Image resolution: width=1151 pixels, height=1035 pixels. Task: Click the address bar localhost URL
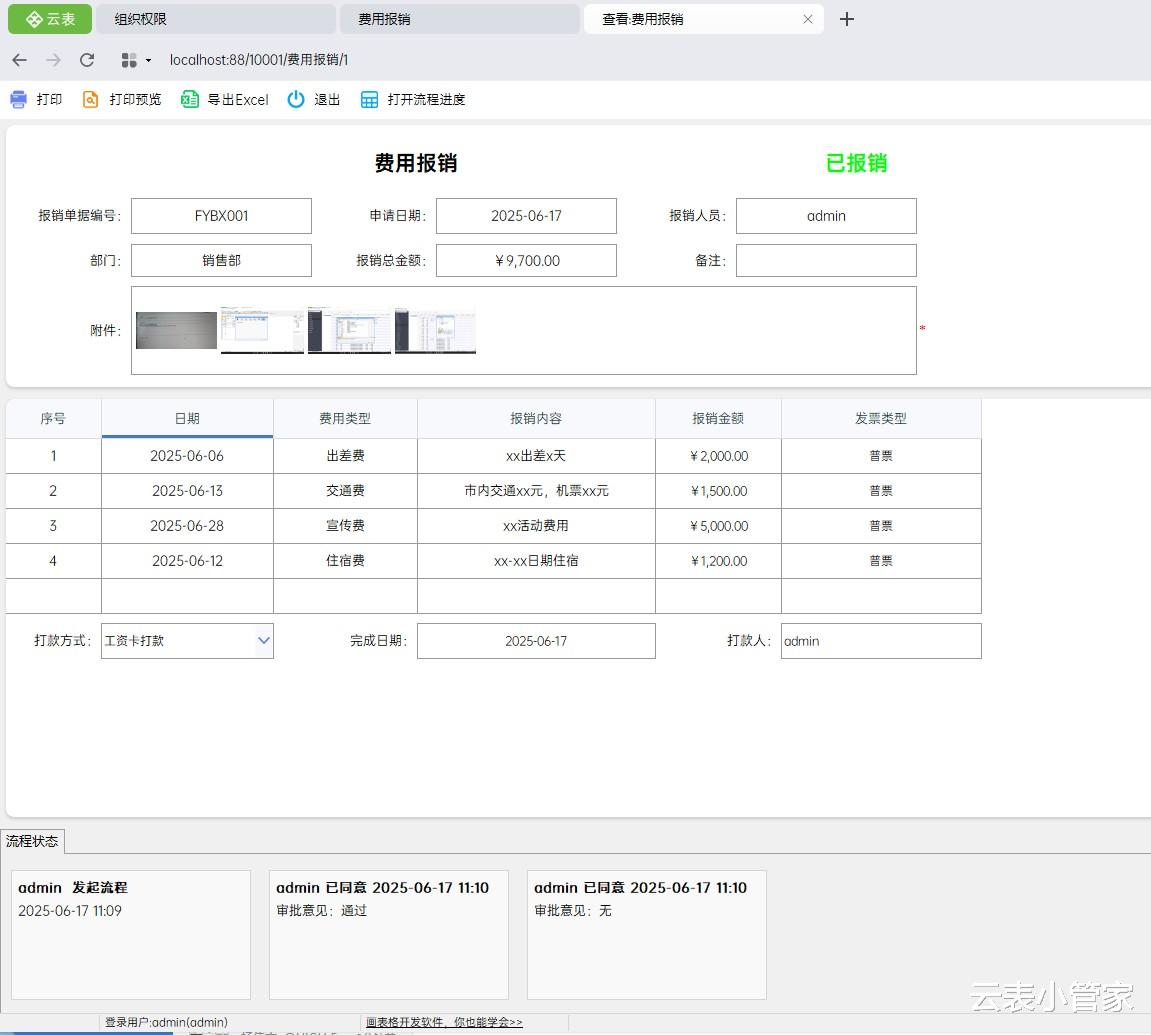tap(258, 60)
